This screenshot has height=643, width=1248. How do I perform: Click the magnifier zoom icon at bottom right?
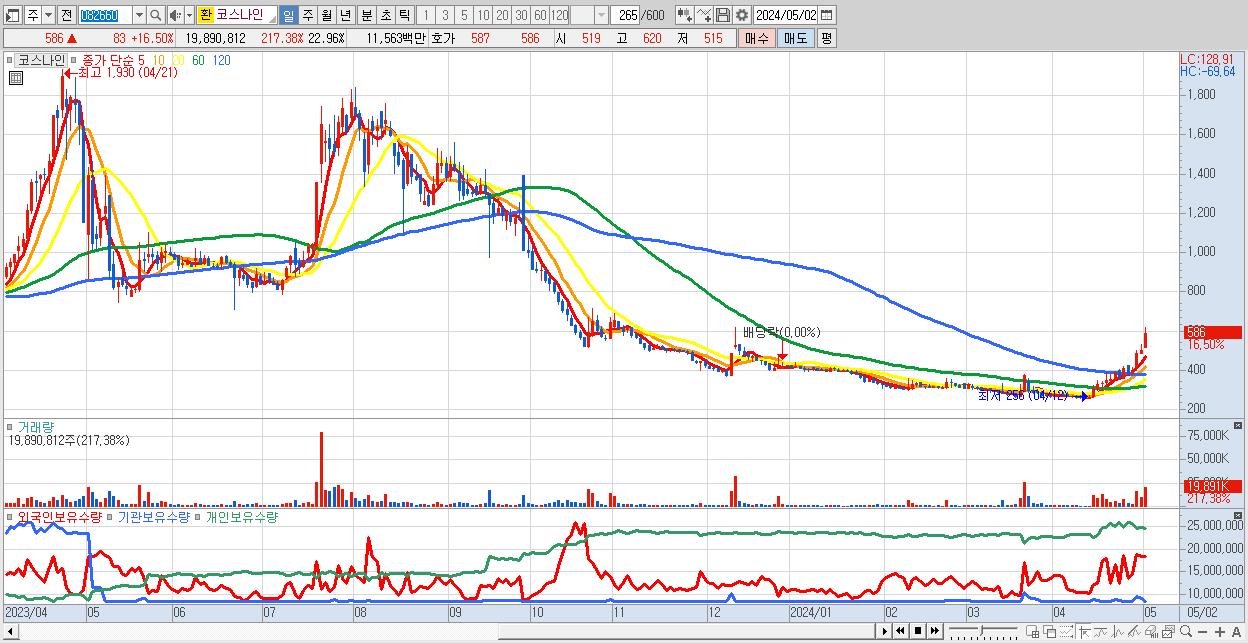coord(1186,631)
